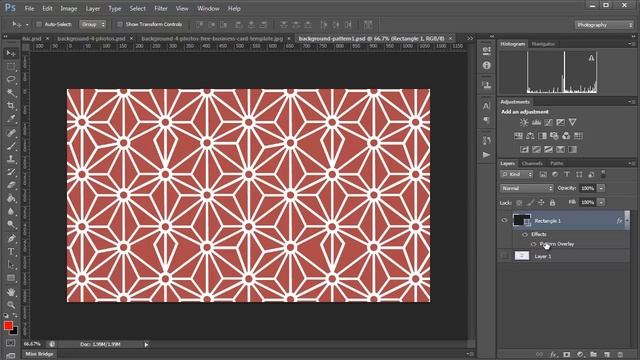Toggle the layer filter on/off switch
Screen dimensions: 640x360
603,174
